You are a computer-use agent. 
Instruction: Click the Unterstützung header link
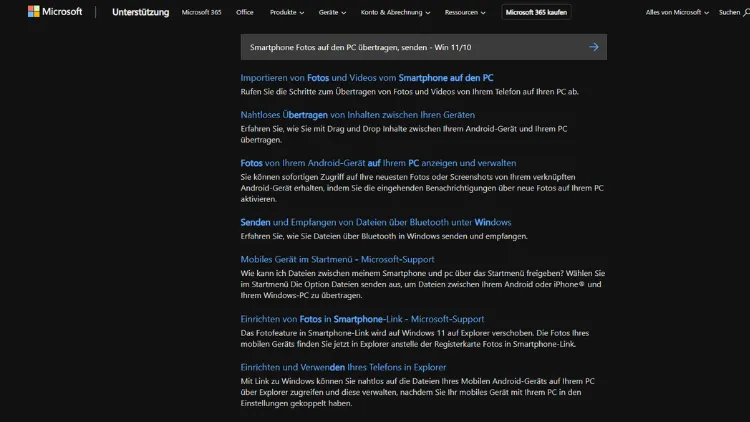(x=140, y=13)
